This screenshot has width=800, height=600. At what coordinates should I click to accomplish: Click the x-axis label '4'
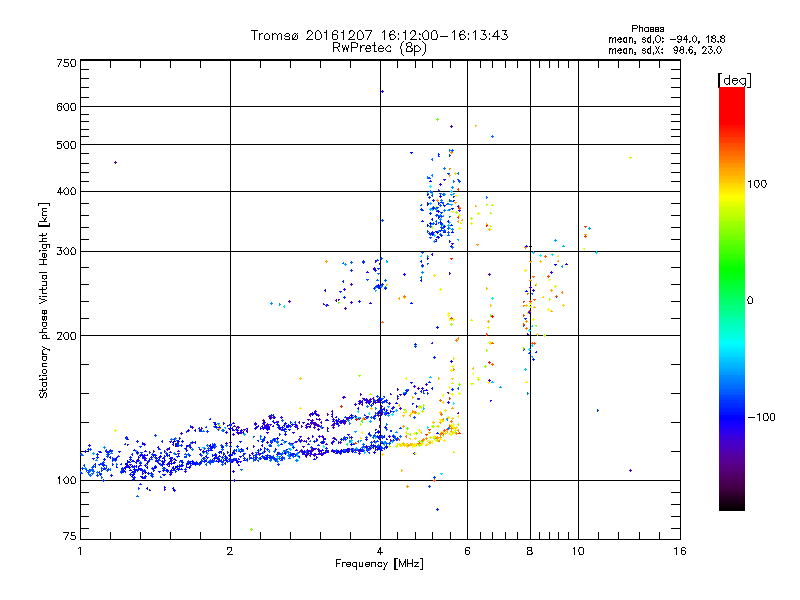pos(380,551)
